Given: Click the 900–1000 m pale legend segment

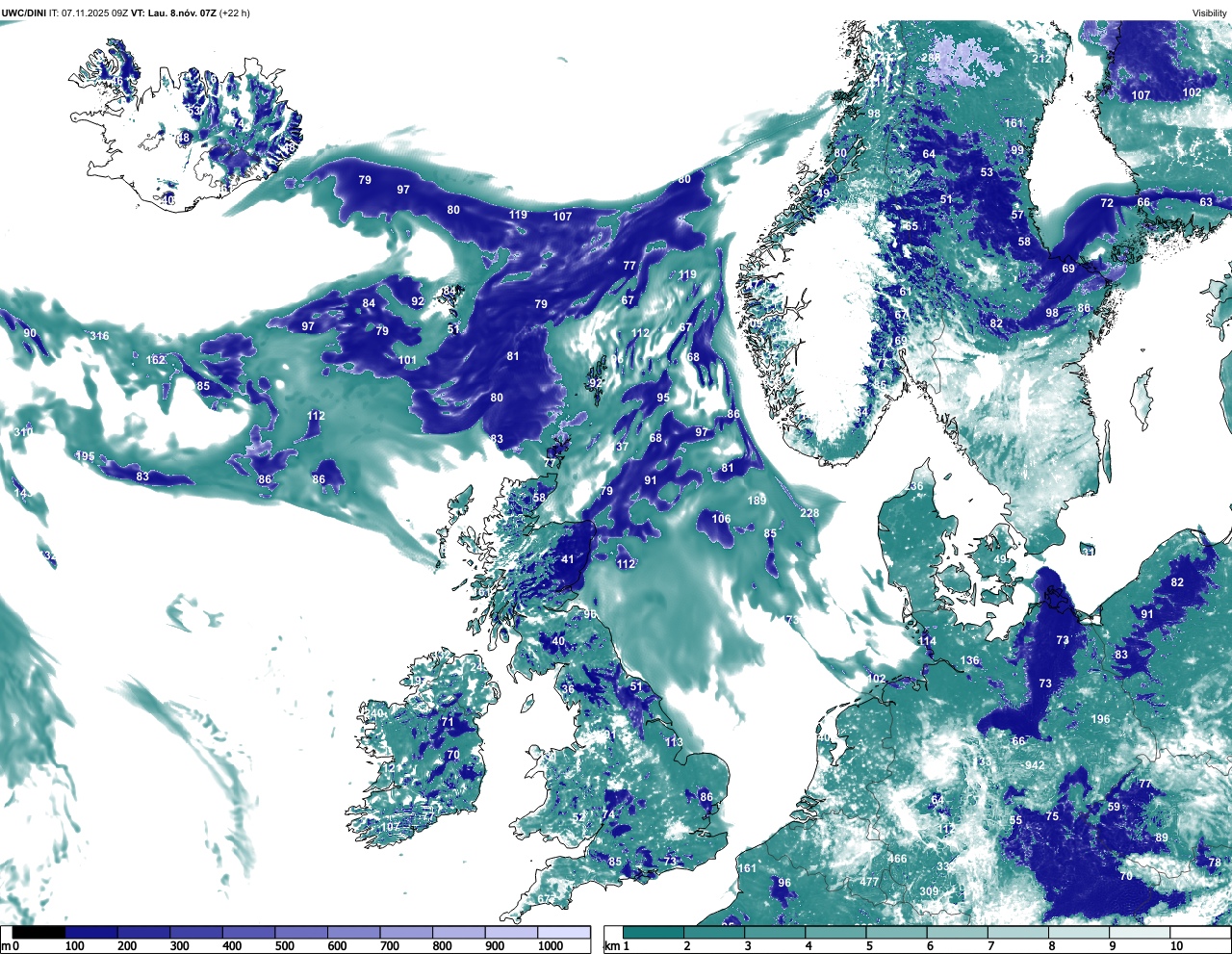Looking at the screenshot, I should 511,932.
